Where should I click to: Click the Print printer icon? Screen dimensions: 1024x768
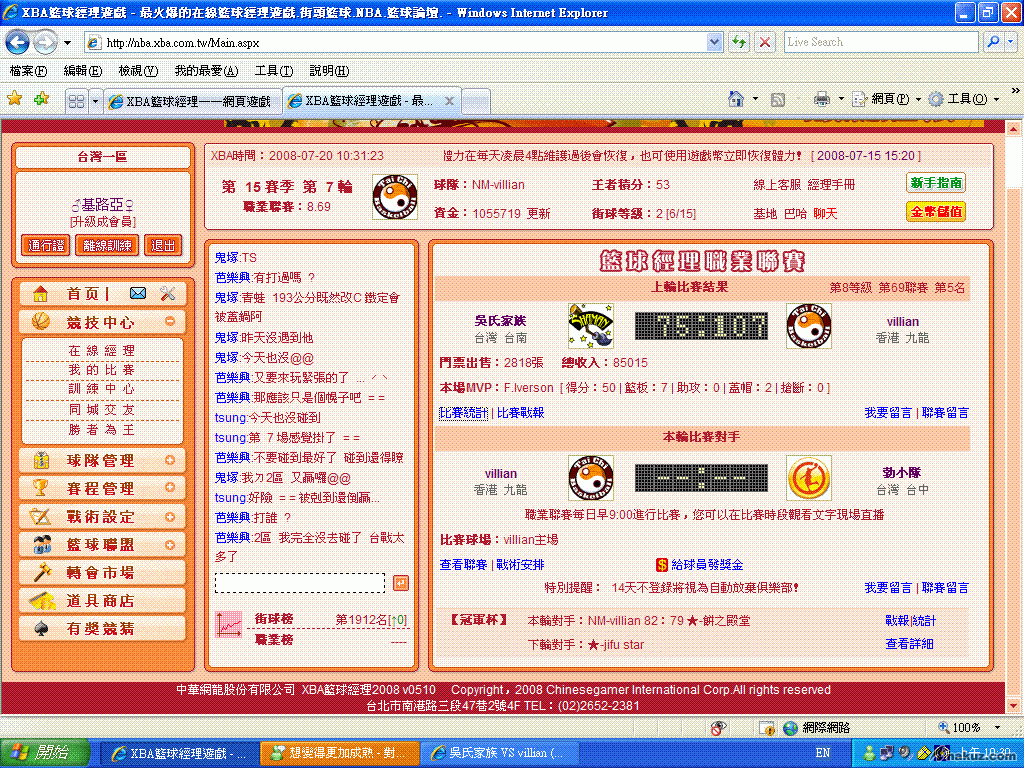point(822,99)
